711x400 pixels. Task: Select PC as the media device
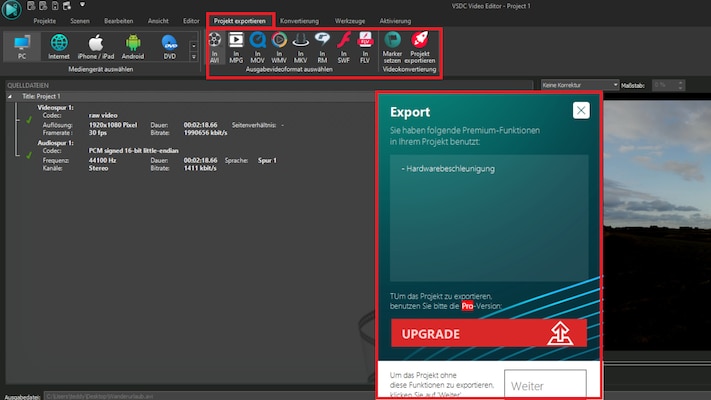23,47
